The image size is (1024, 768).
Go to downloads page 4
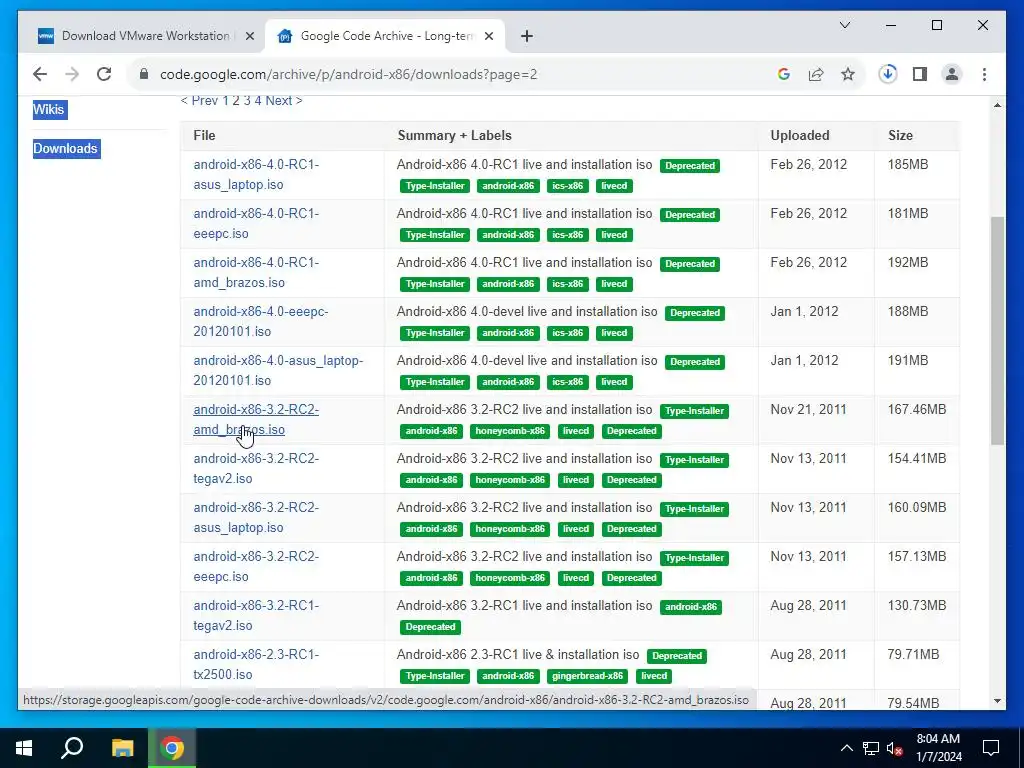click(x=258, y=101)
